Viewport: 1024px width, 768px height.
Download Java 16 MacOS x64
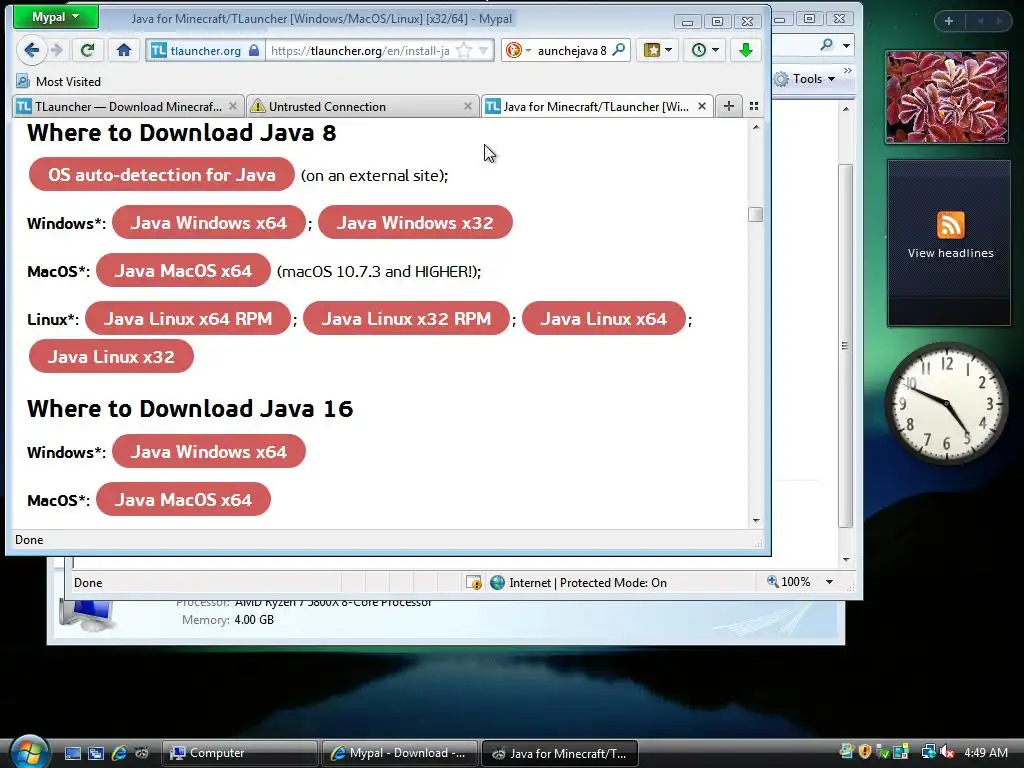(x=183, y=500)
